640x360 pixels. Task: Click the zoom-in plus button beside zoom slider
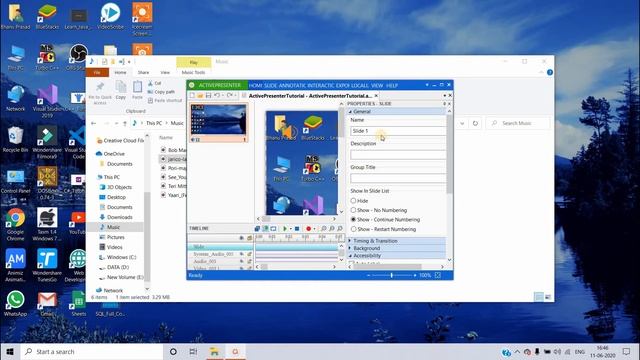(x=415, y=276)
